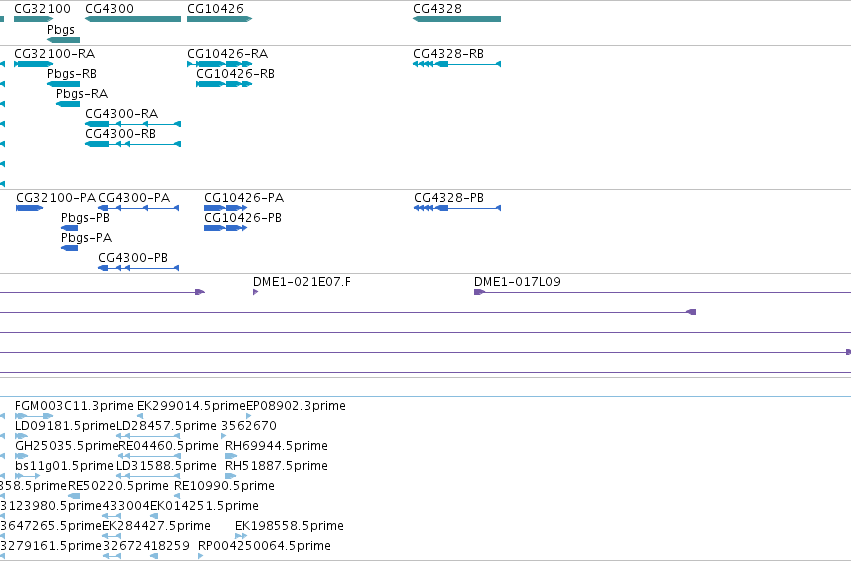The width and height of the screenshot is (851, 561).
Task: Select EST EP08902.3prime
Action: click(x=296, y=406)
